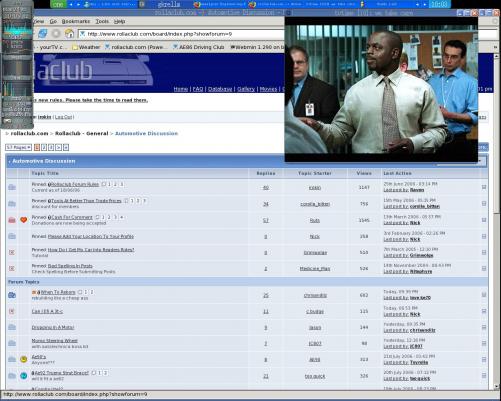The height and width of the screenshot is (401, 501).
Task: Click the closed-topic icon of Bad Spelling In Posts
Action: click(x=12, y=268)
